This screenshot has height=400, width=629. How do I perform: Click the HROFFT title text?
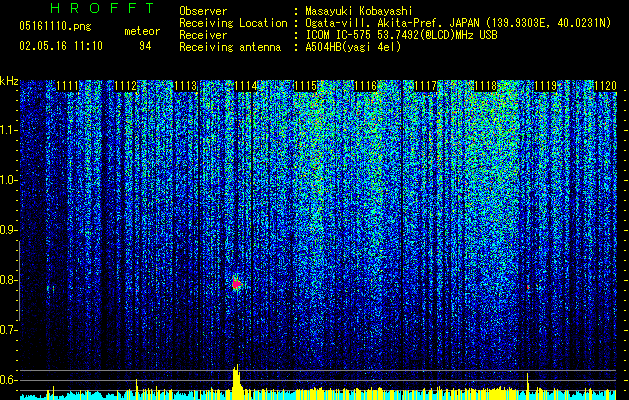click(103, 8)
